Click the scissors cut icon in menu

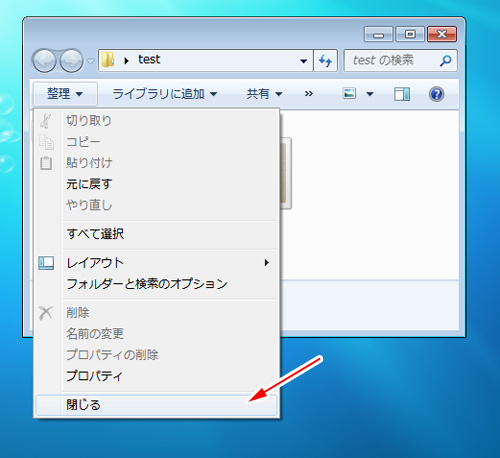[46, 121]
